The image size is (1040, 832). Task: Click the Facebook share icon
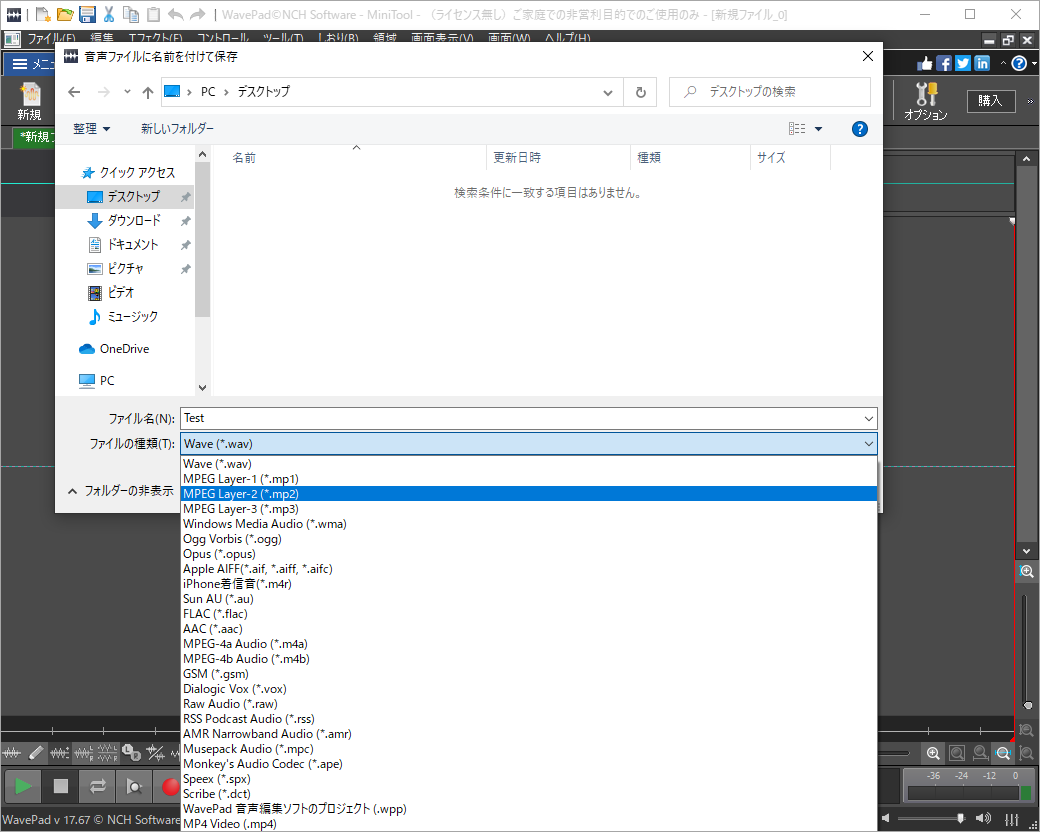[943, 63]
